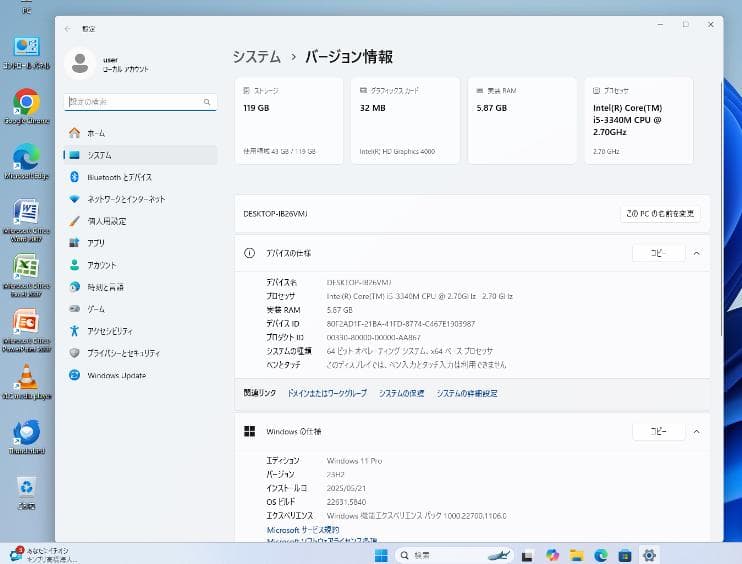This screenshot has width=742, height=564.
Task: Click the プライバシーとセキュリティ shield icon
Action: (x=74, y=353)
